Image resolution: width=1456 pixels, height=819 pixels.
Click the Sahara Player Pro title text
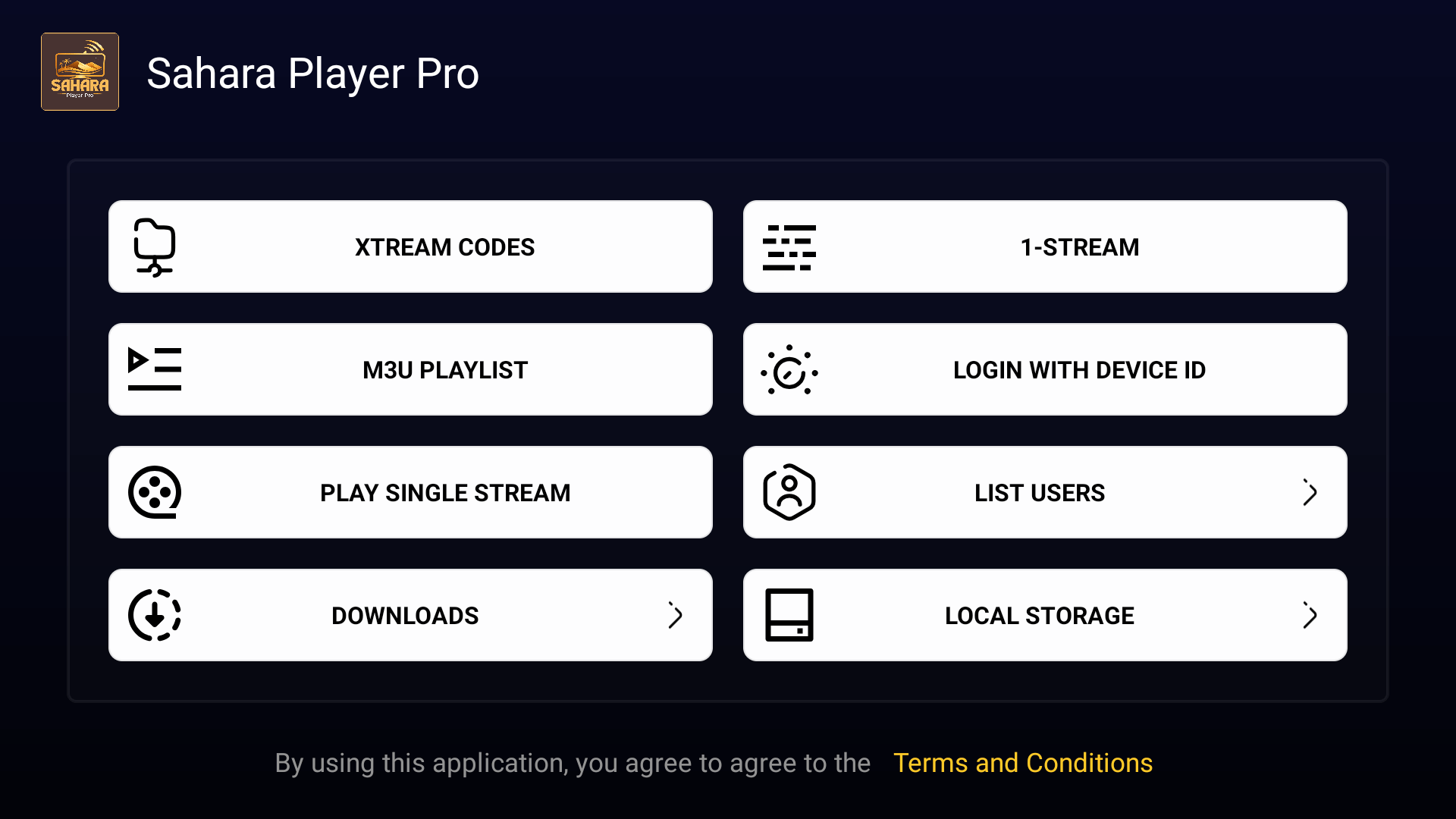pos(312,74)
